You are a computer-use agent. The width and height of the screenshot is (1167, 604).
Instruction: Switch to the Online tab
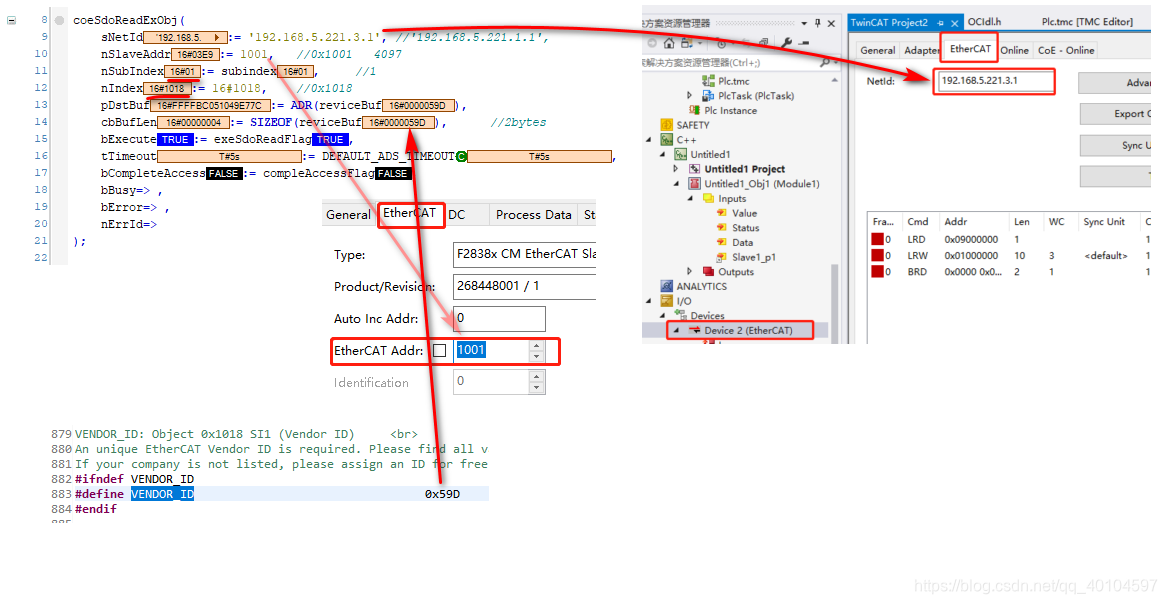click(x=1014, y=50)
